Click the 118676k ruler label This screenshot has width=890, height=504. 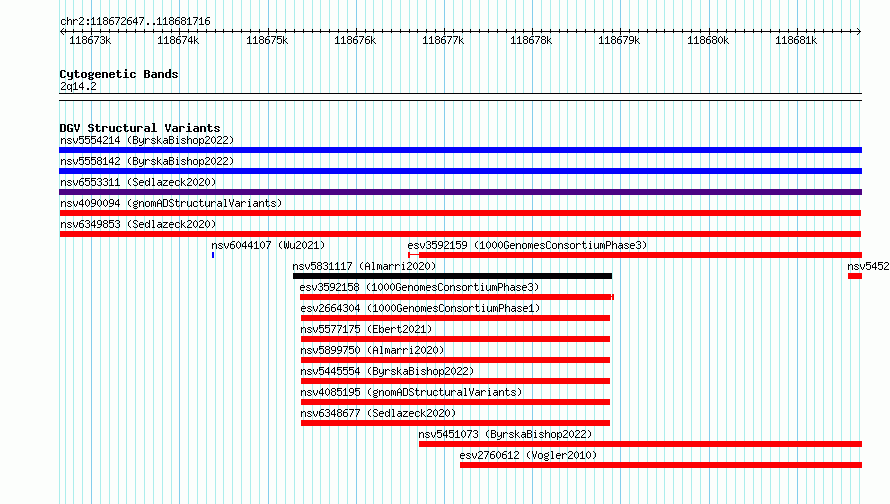click(355, 40)
